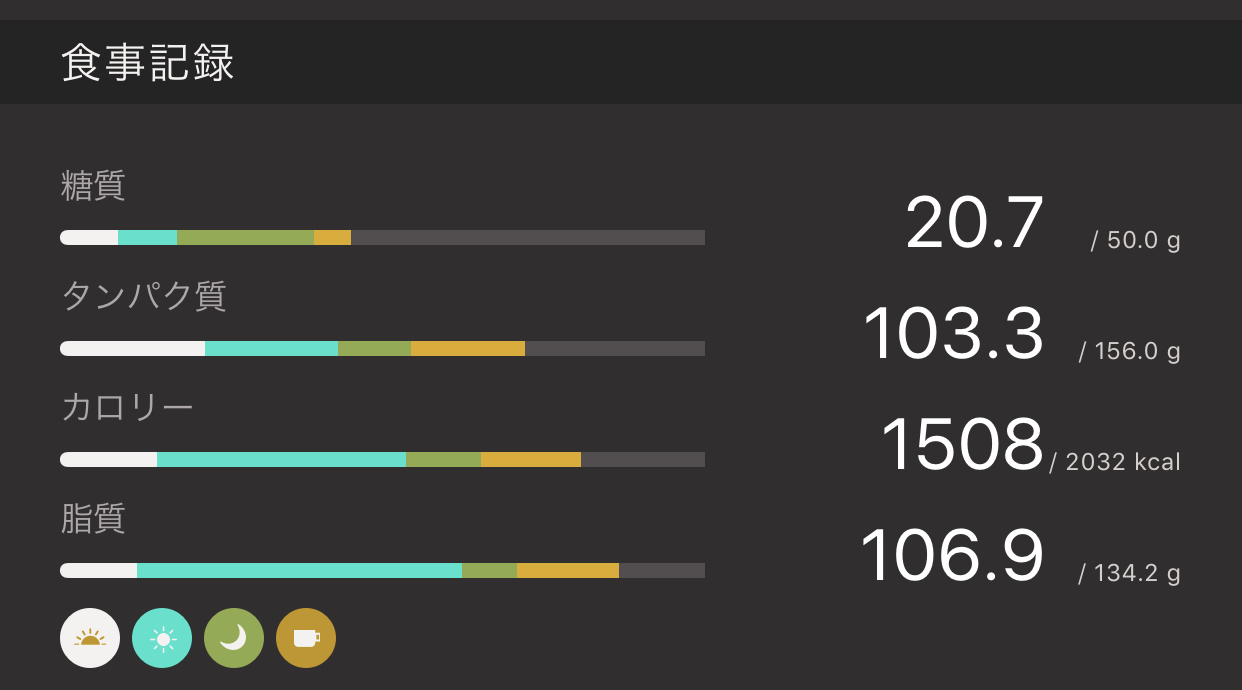Click the タンパク質 nutrient label
The image size is (1242, 690).
(144, 296)
